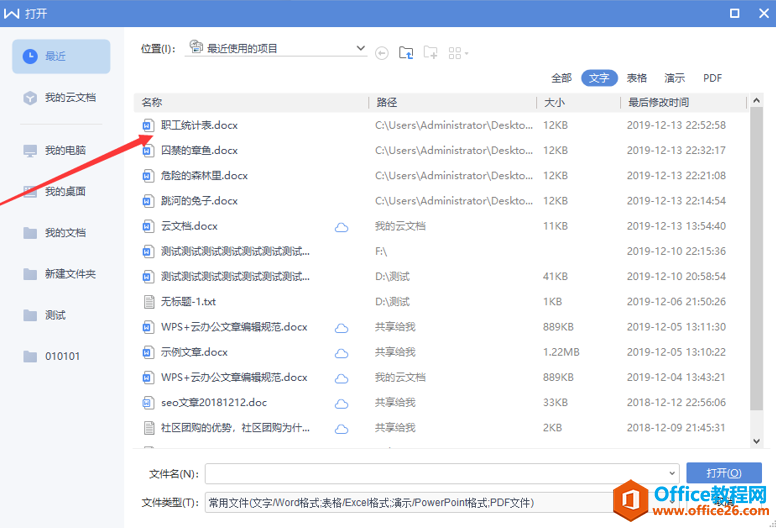The image size is (776, 528).
Task: Click the scrollbar up arrow
Action: (x=756, y=100)
